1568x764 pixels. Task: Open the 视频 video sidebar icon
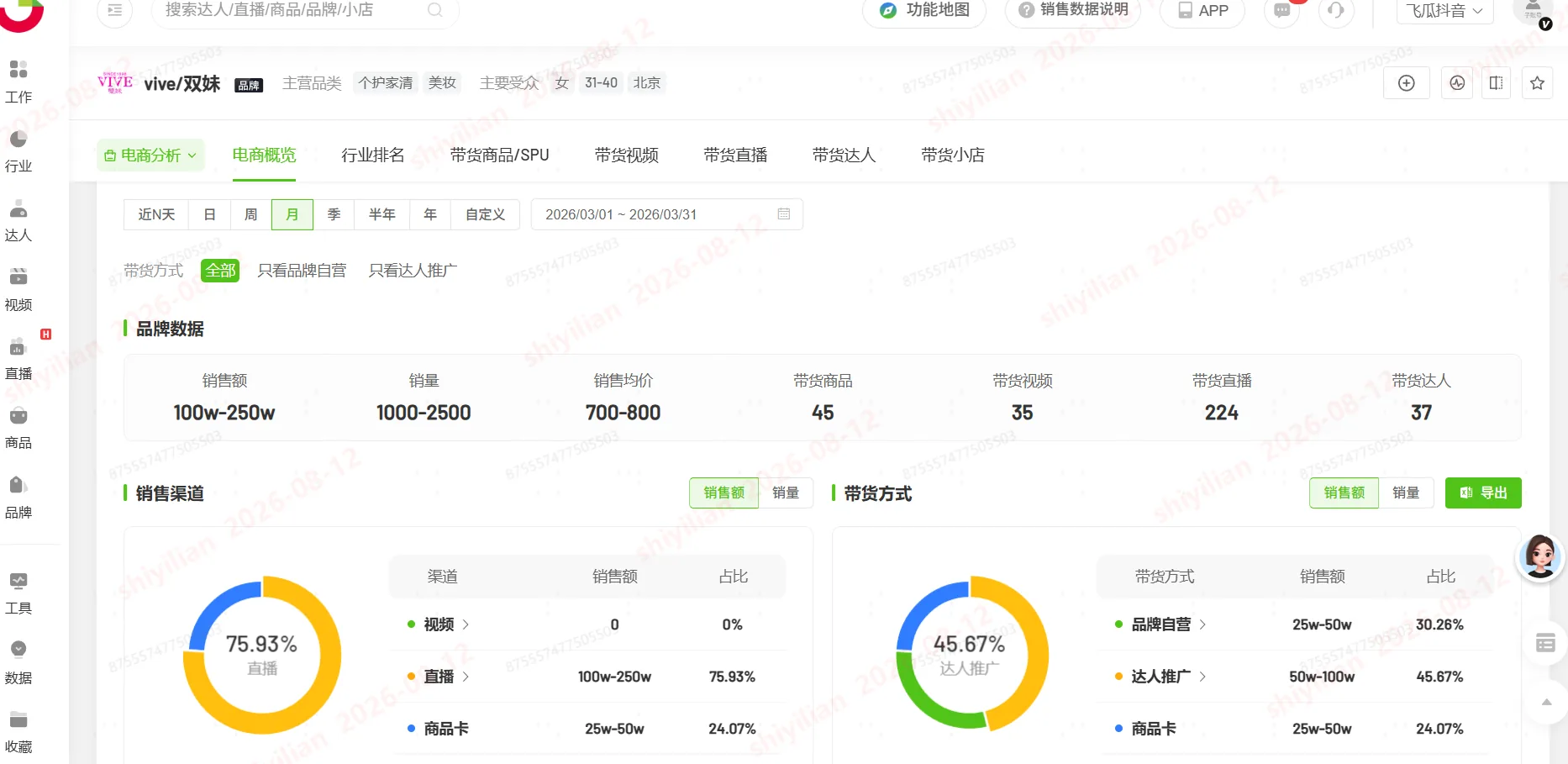(x=18, y=289)
